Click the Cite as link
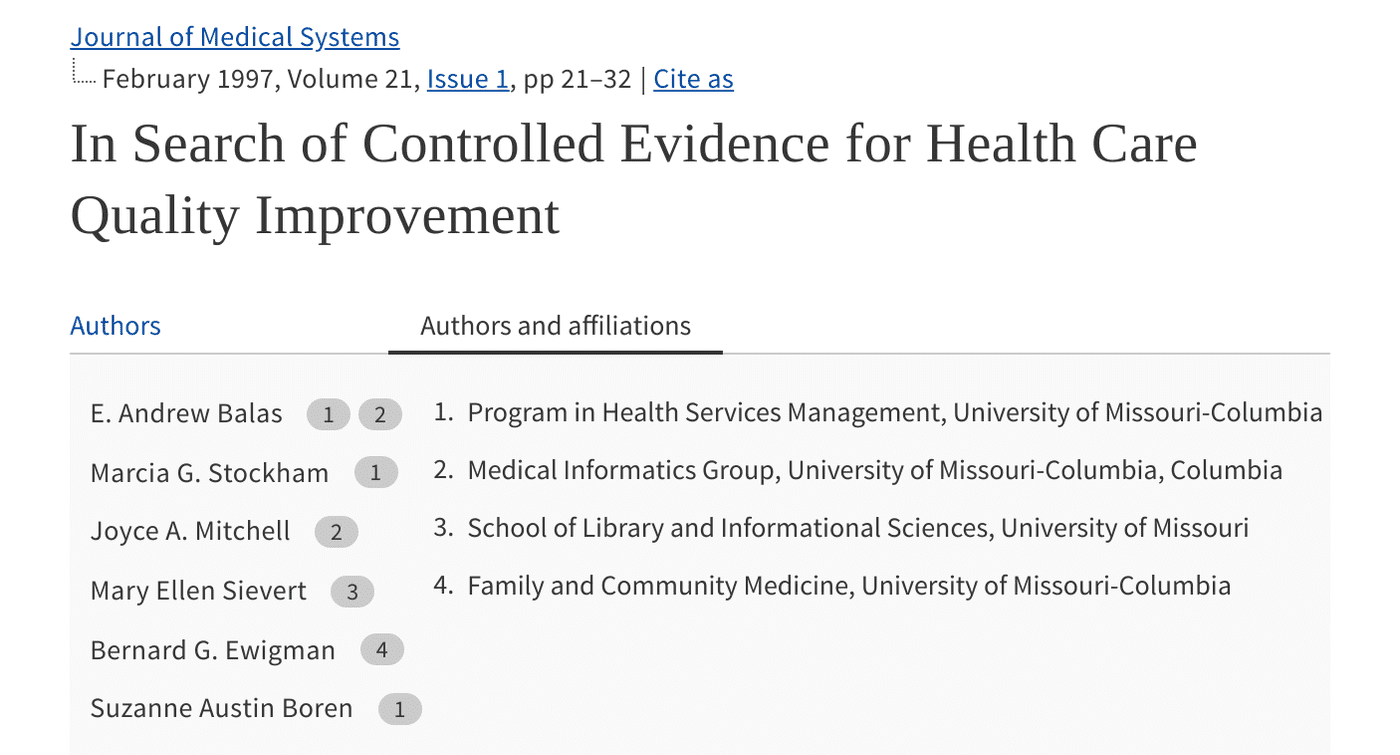Image resolution: width=1400 pixels, height=755 pixels. point(693,79)
